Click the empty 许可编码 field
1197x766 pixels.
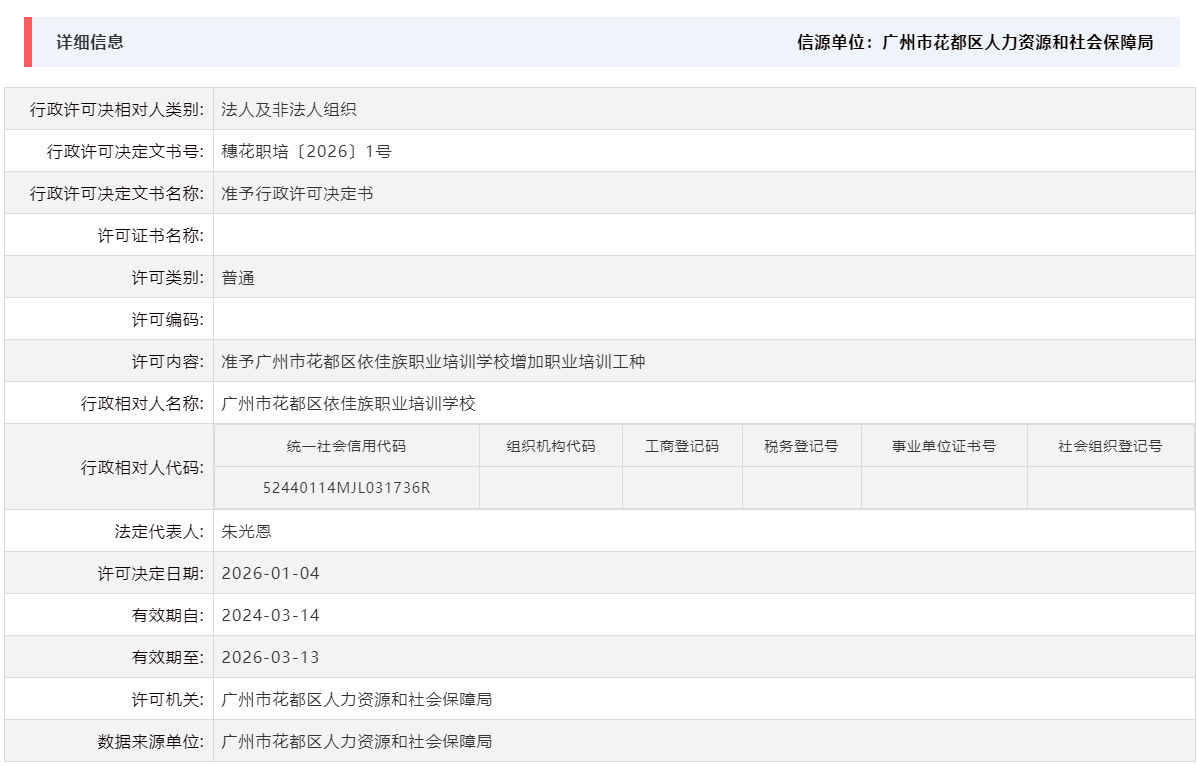coord(400,318)
